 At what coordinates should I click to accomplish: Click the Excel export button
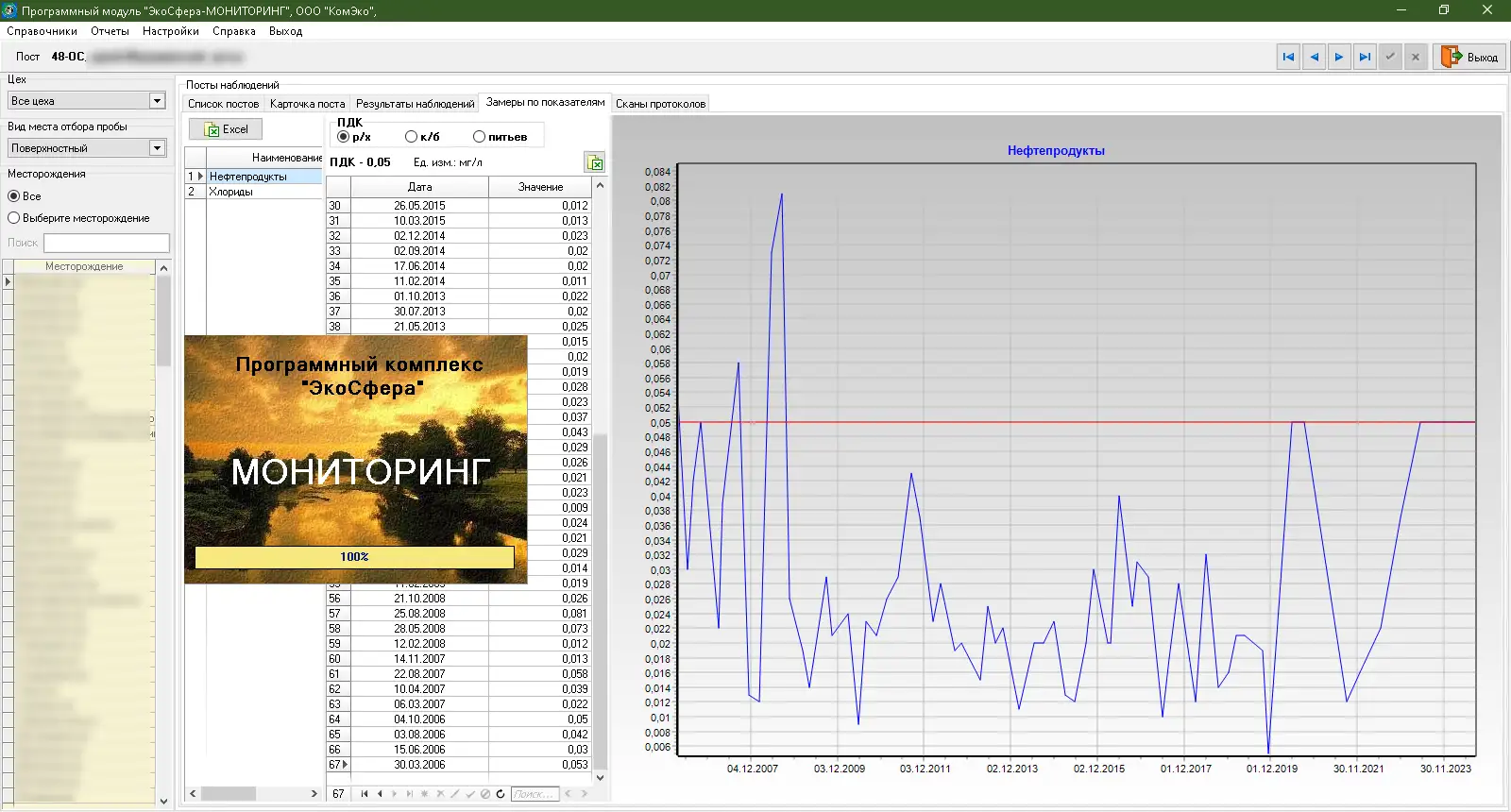226,129
